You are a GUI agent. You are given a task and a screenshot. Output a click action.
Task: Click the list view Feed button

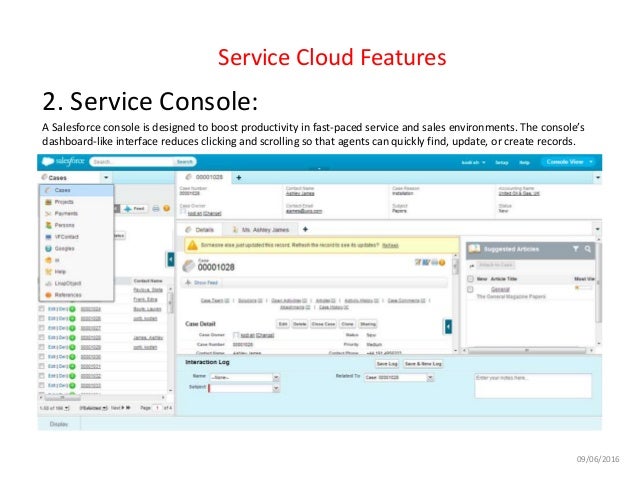click(x=135, y=209)
